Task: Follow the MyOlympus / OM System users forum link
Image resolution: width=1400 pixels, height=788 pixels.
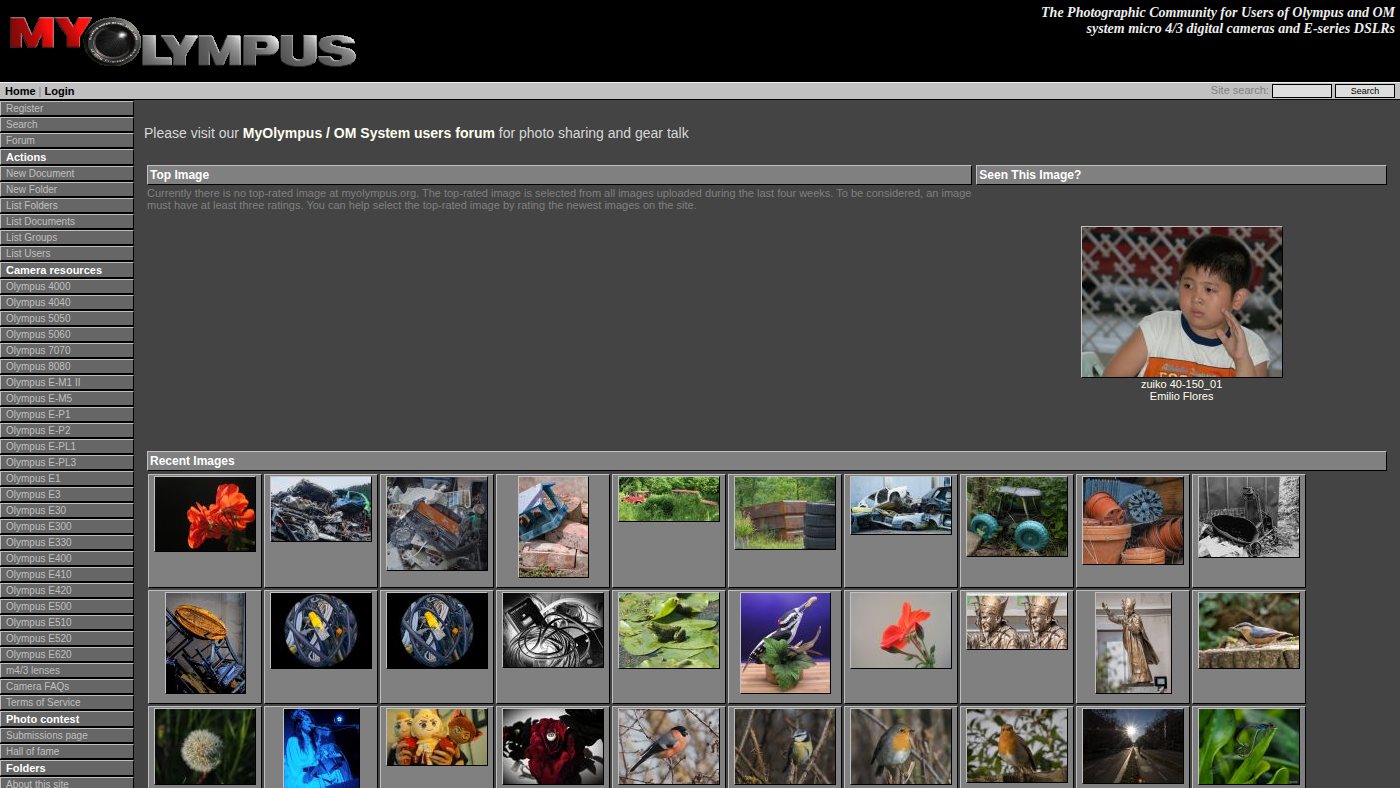Action: pos(368,133)
